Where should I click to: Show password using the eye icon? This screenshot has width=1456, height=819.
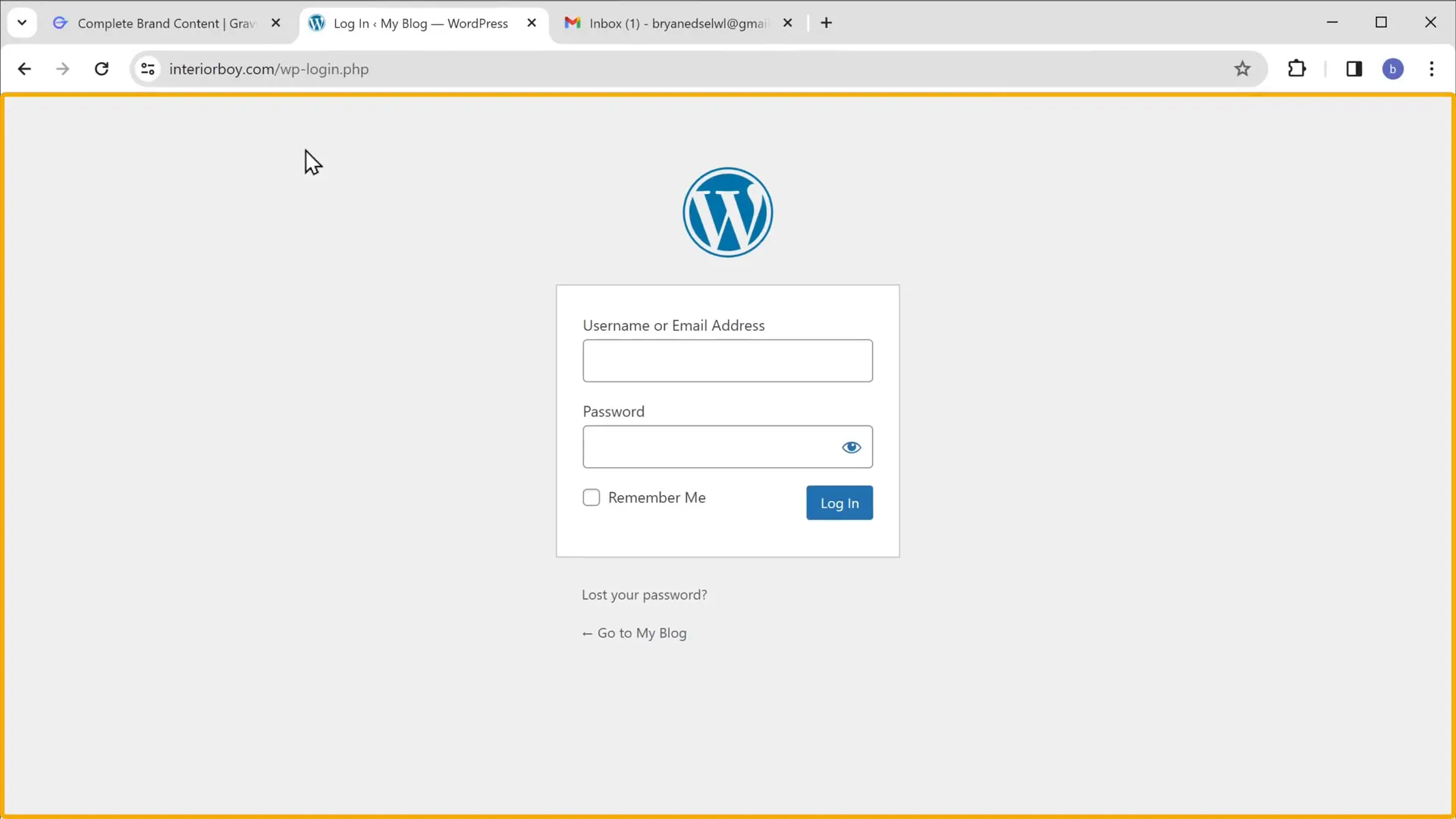pyautogui.click(x=851, y=447)
